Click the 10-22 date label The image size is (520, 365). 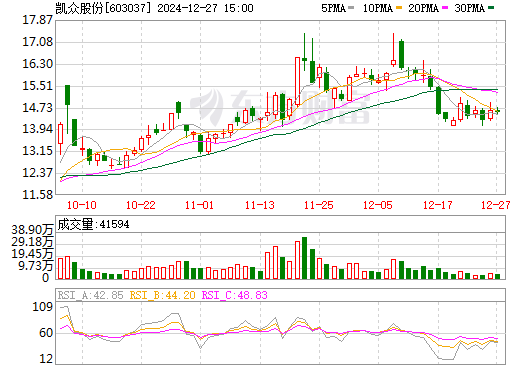(141, 205)
